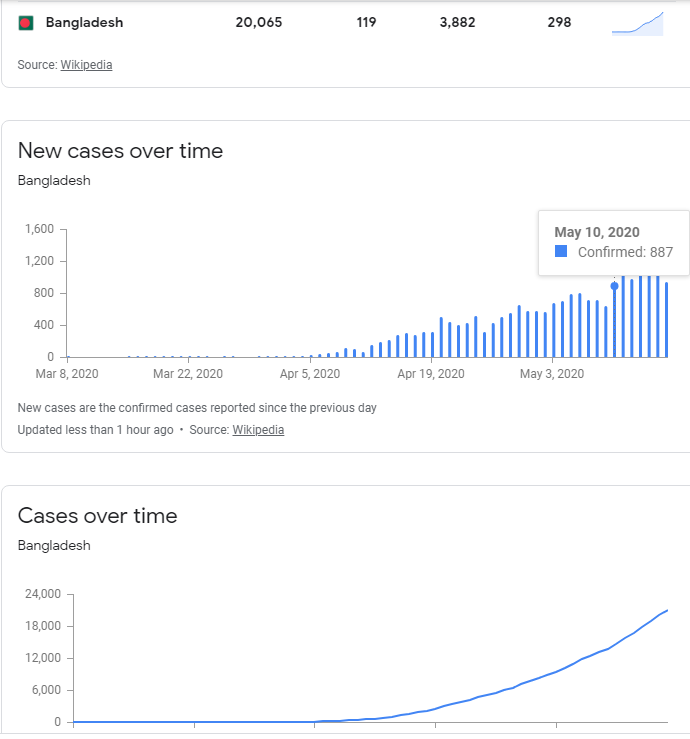Click the 24,000 y-axis label
The image size is (690, 739).
42,594
